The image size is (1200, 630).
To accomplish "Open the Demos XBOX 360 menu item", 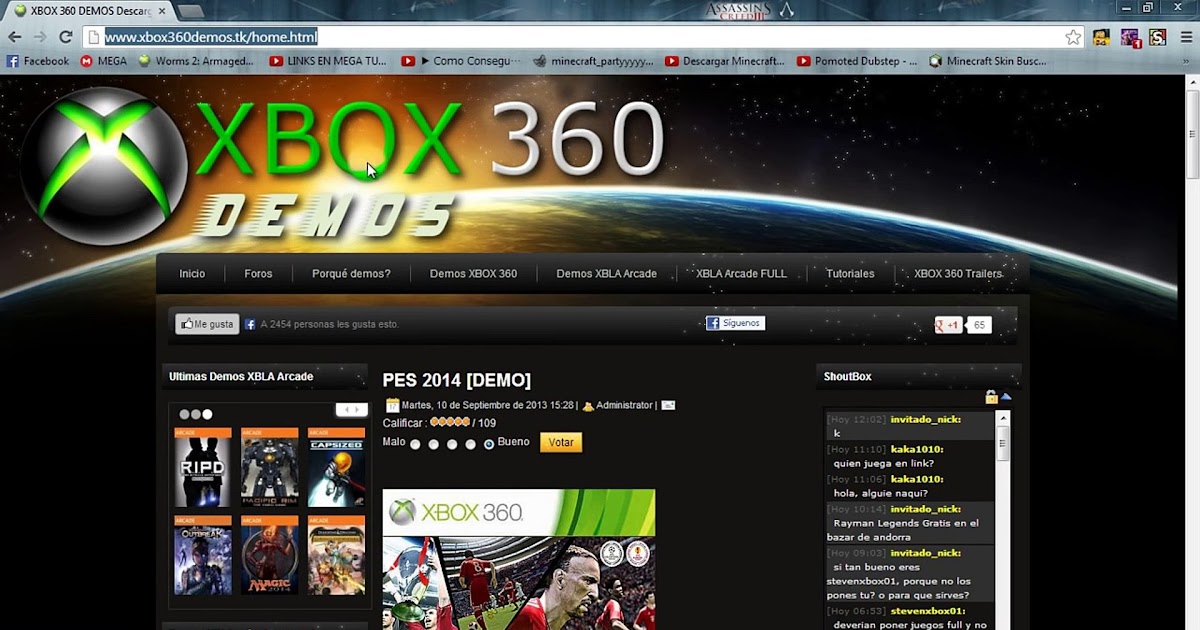I will tap(473, 273).
